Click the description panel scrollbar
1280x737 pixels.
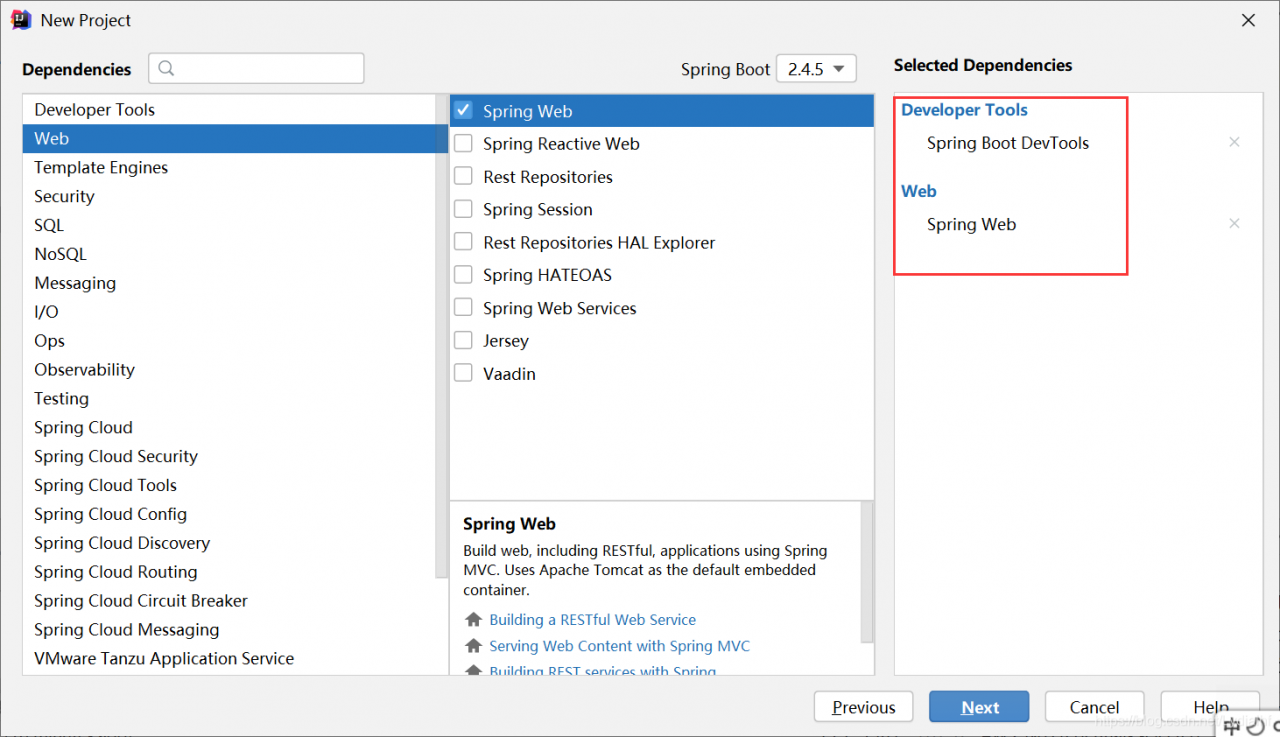(867, 570)
